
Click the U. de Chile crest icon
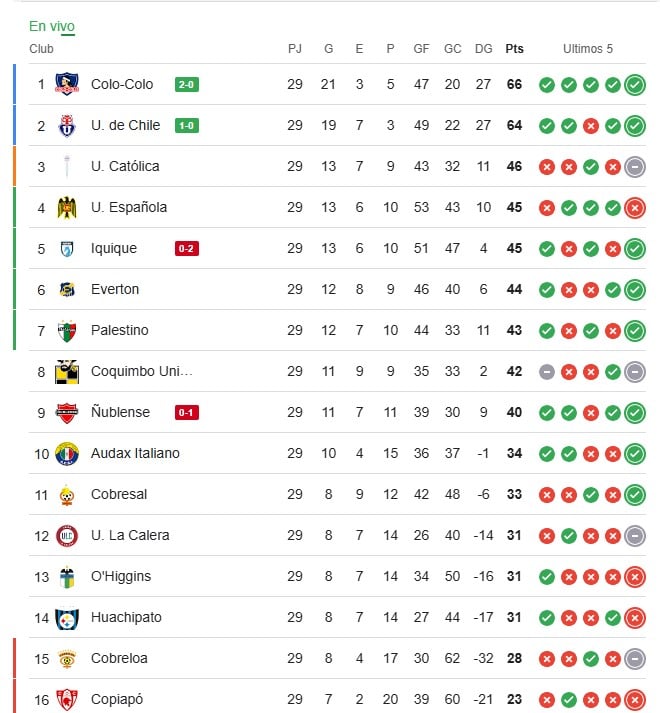[x=67, y=126]
